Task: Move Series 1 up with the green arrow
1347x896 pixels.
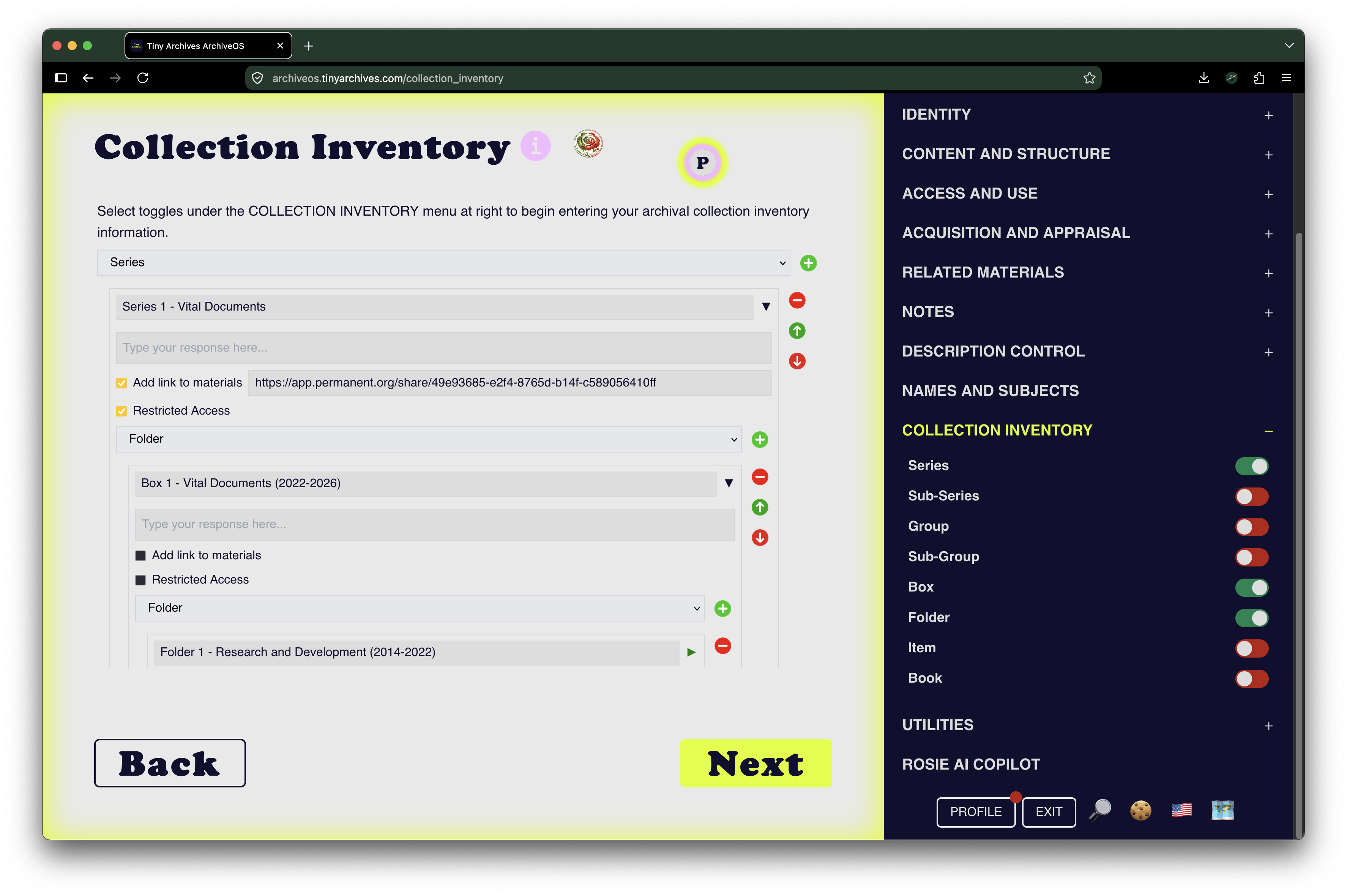Action: pyautogui.click(x=797, y=330)
